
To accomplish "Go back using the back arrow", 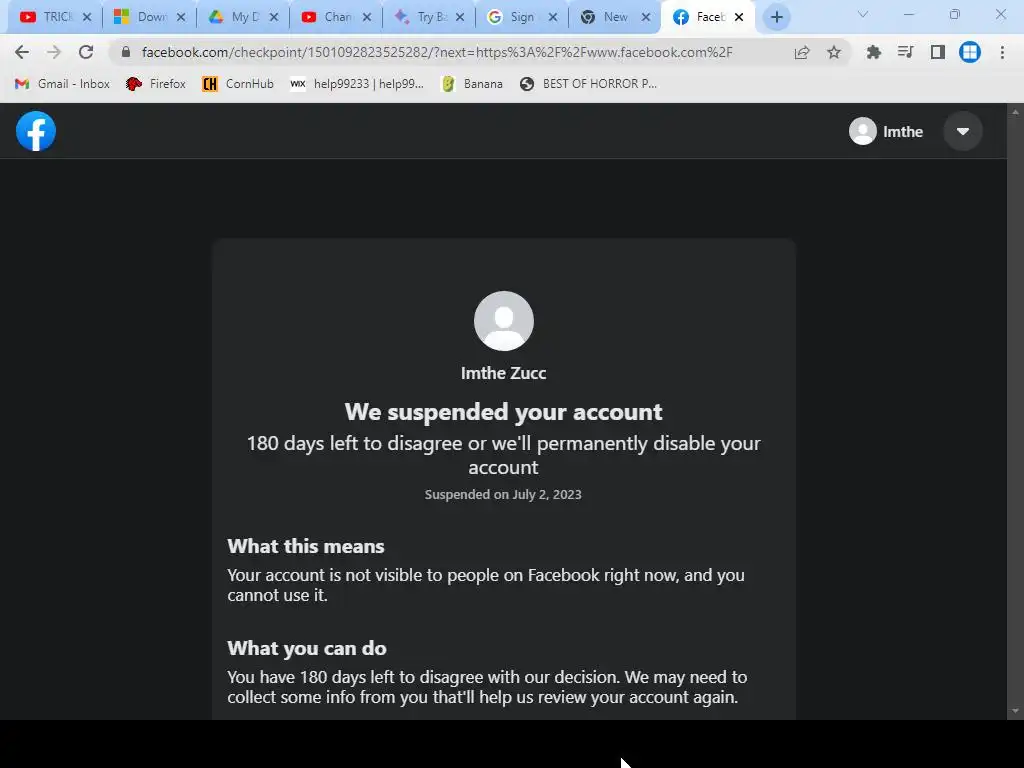I will 22,52.
